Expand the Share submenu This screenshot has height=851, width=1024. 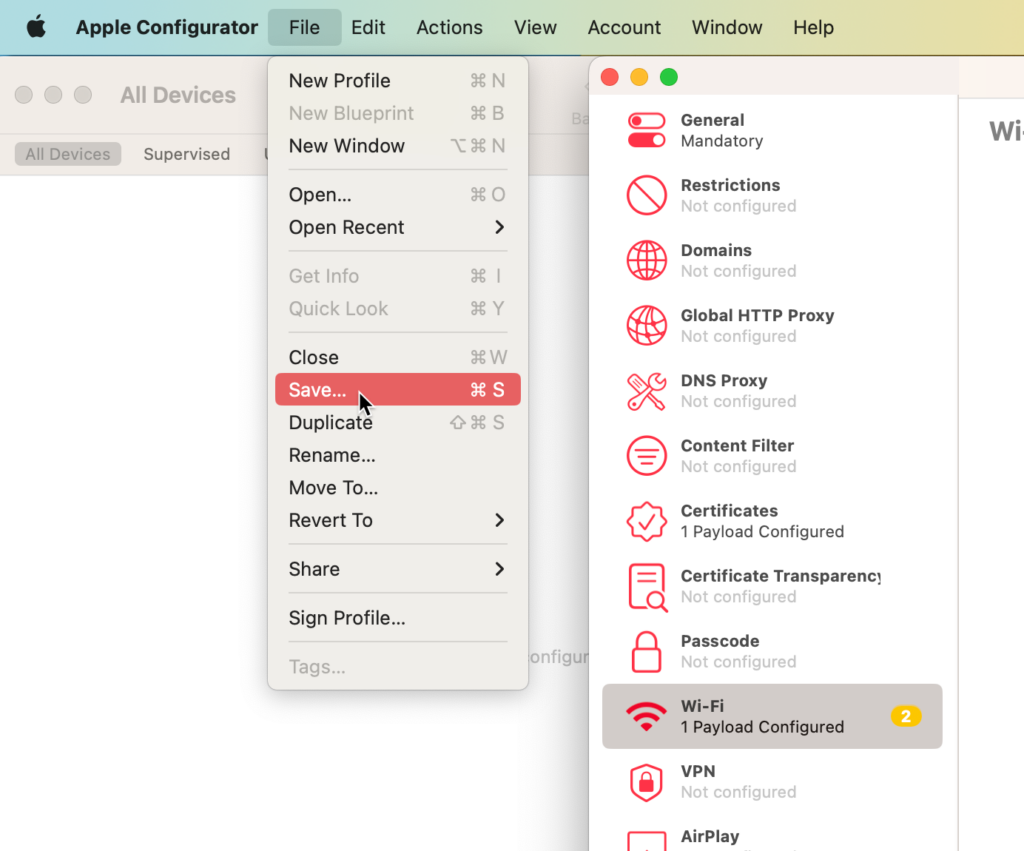click(x=397, y=569)
